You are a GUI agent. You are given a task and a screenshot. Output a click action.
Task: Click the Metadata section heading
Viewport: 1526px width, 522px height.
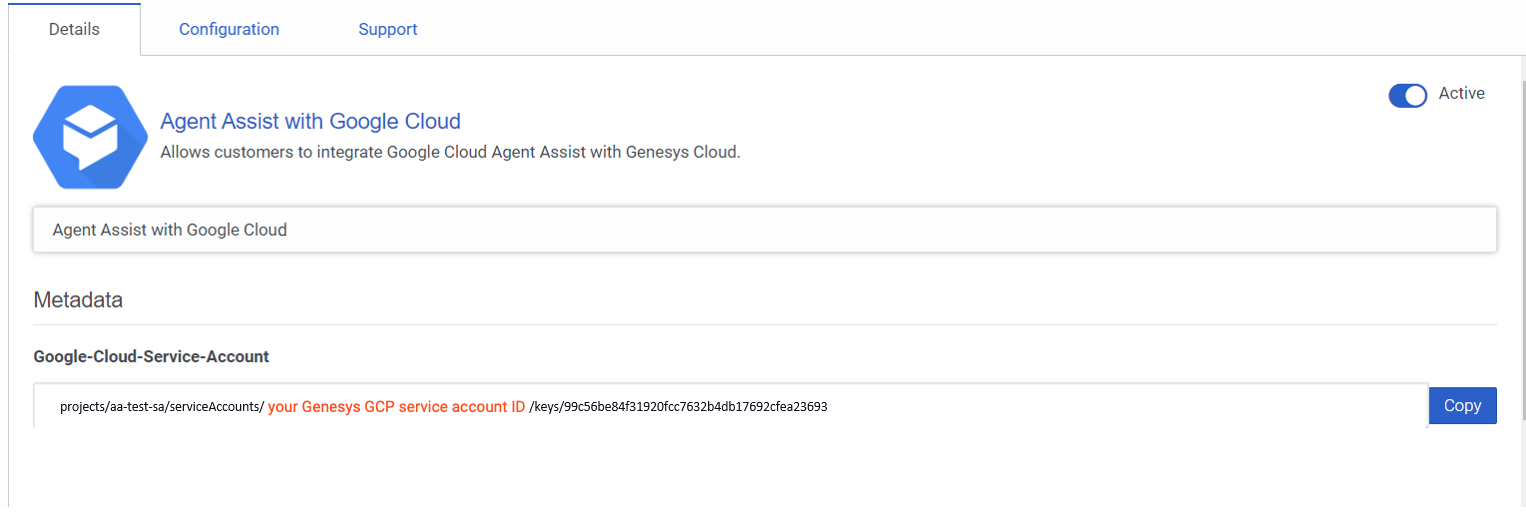[x=78, y=299]
